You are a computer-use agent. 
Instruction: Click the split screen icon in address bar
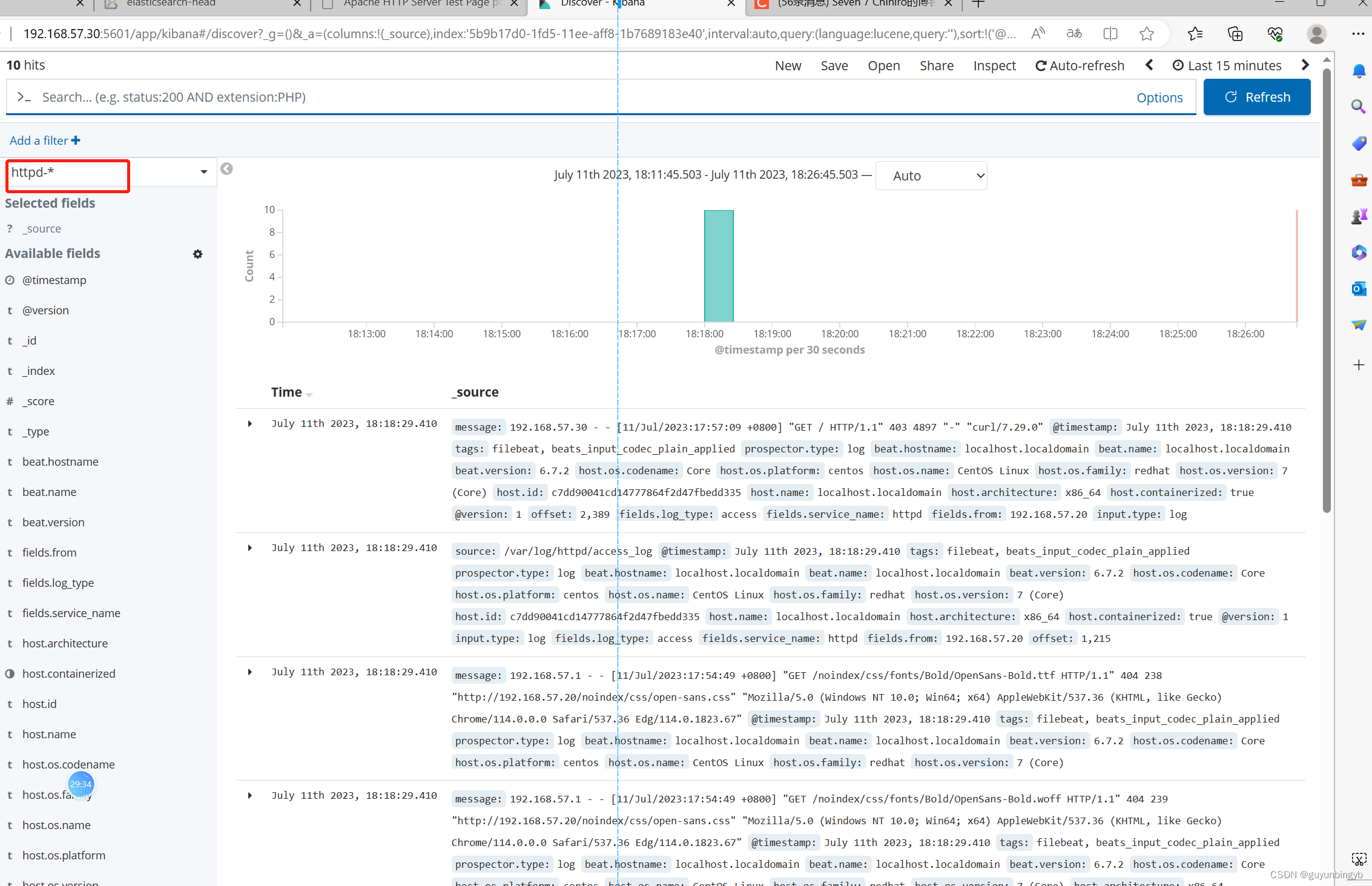coord(1110,34)
